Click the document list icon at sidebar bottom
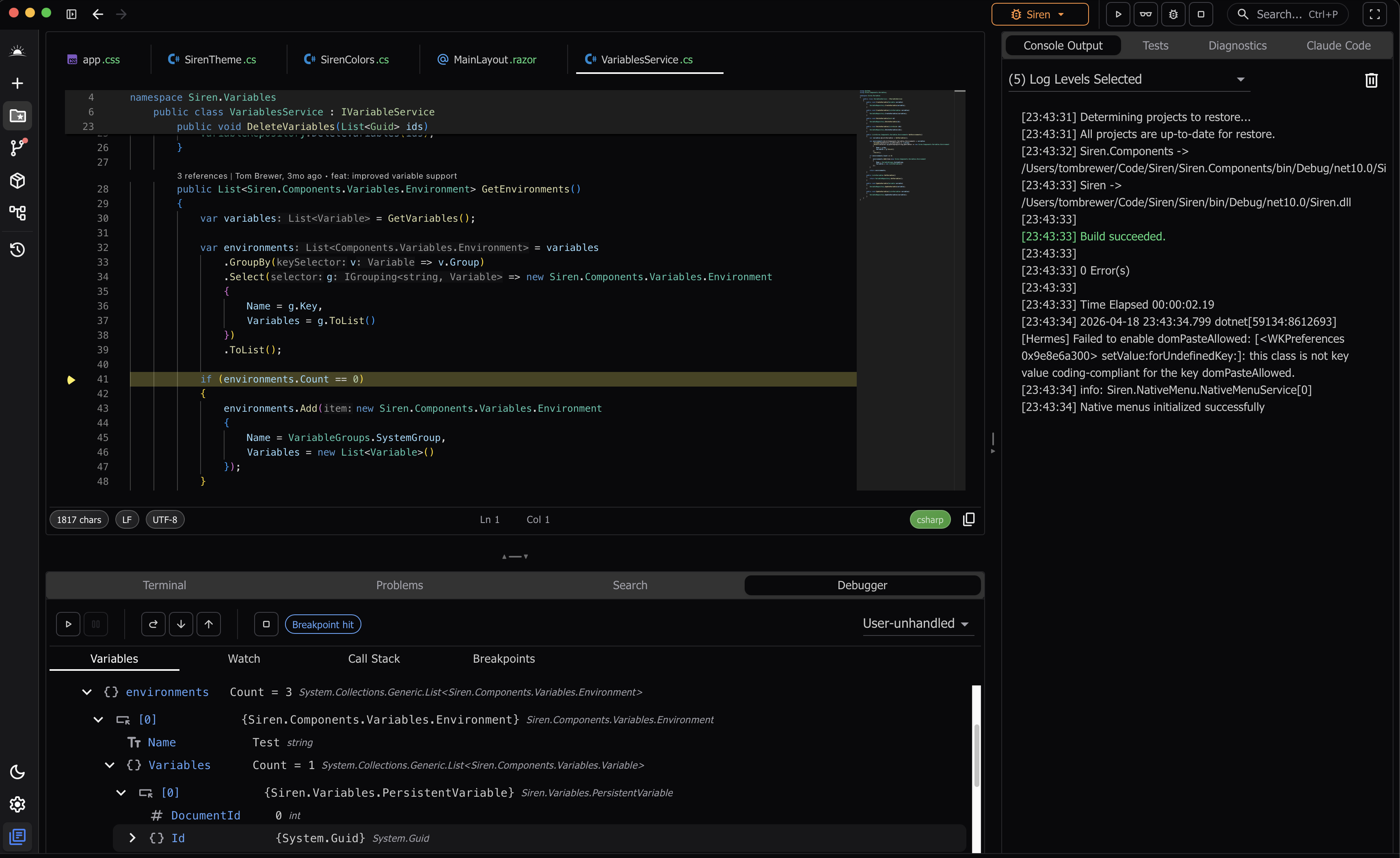The image size is (1400, 858). 17,836
